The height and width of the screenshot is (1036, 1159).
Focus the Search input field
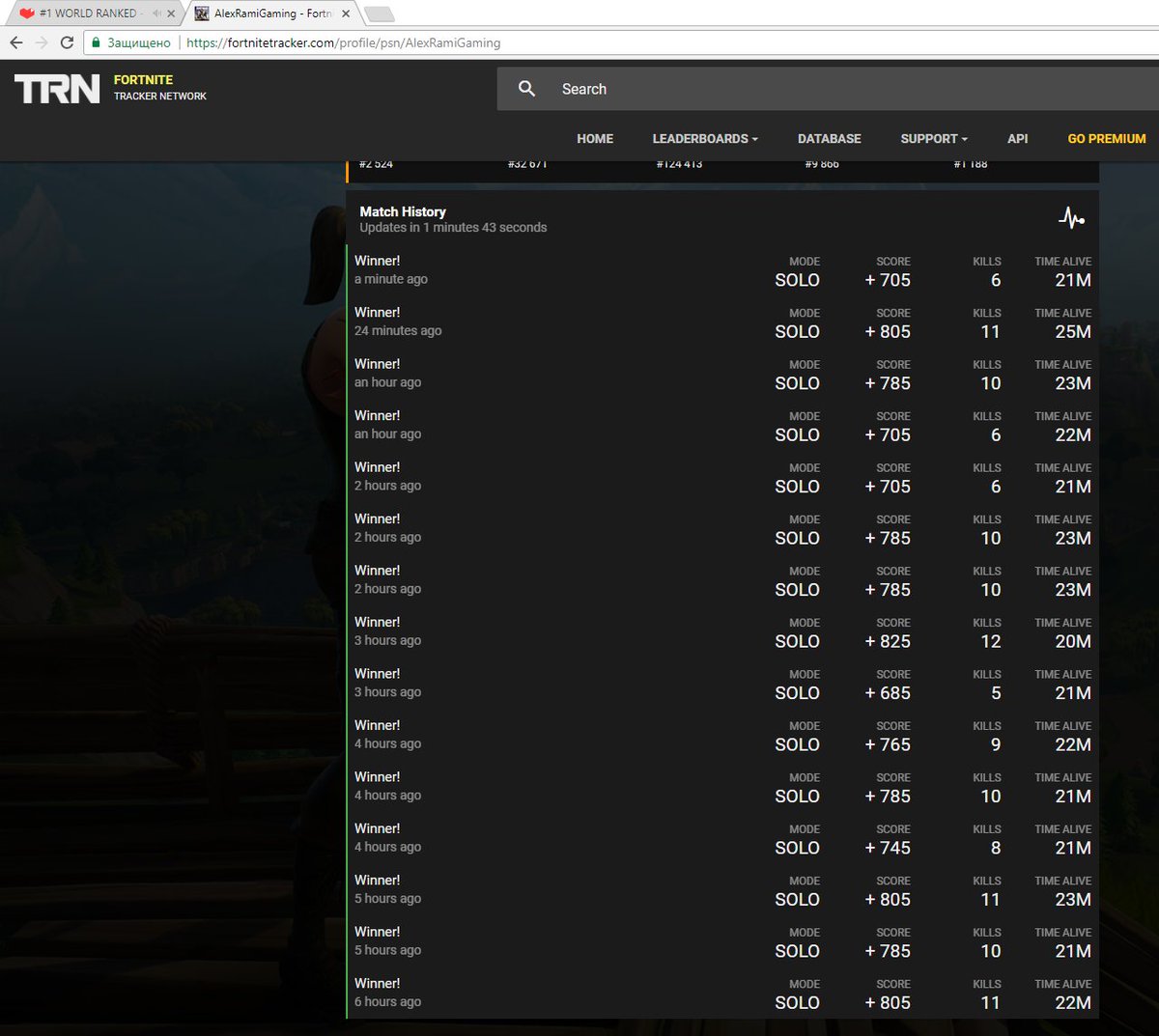(x=828, y=89)
